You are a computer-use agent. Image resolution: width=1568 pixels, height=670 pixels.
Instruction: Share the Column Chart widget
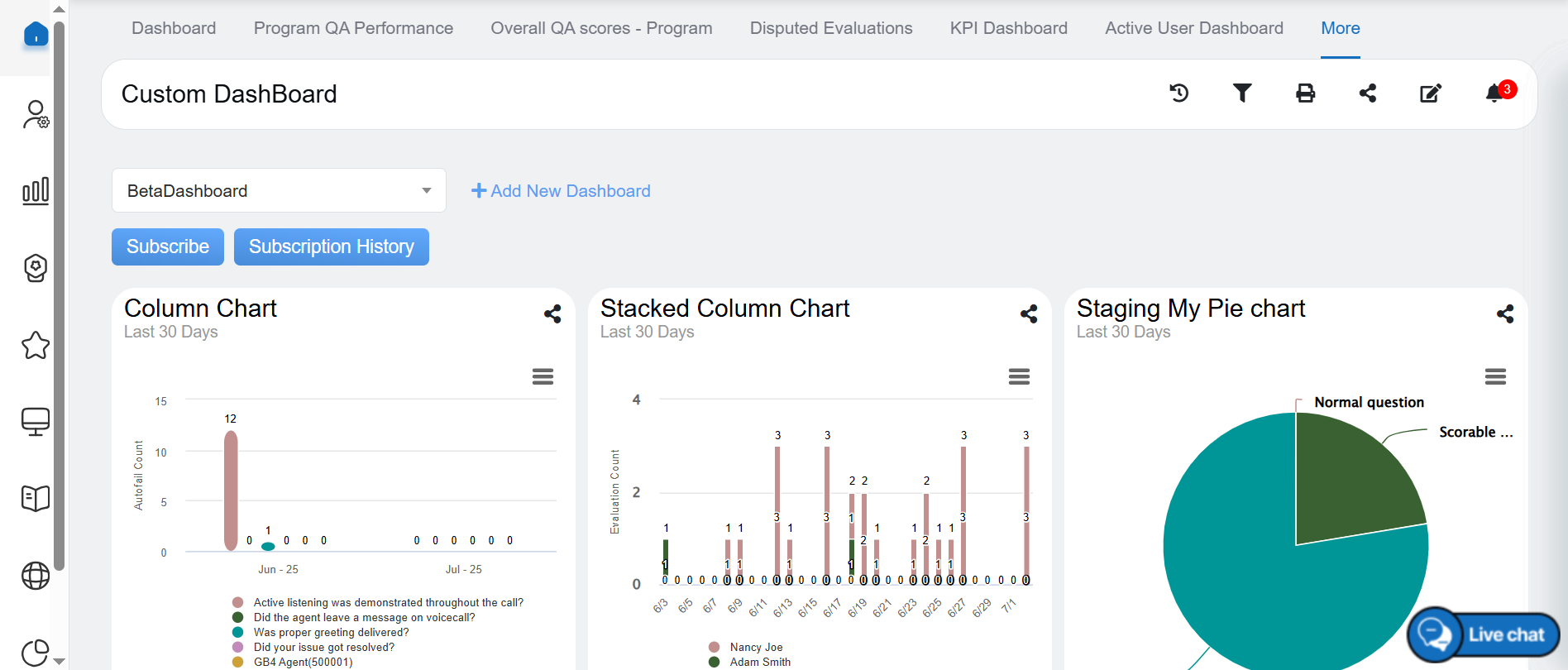tap(552, 314)
